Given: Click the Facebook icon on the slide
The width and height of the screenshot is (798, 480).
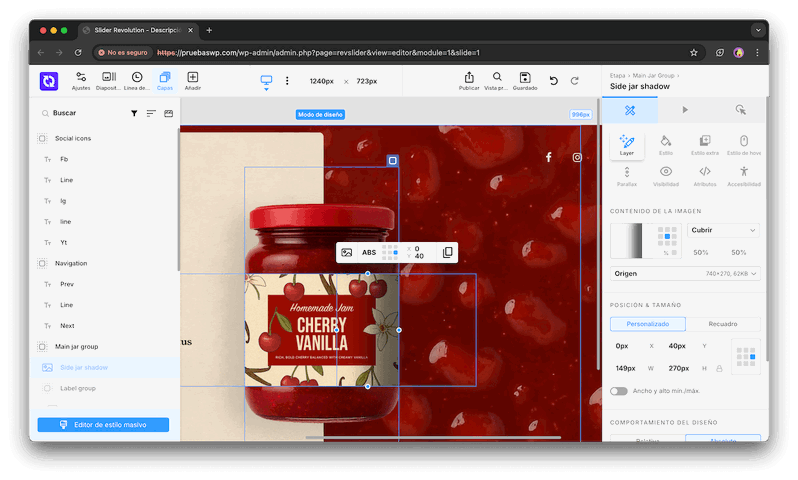Looking at the screenshot, I should (549, 157).
